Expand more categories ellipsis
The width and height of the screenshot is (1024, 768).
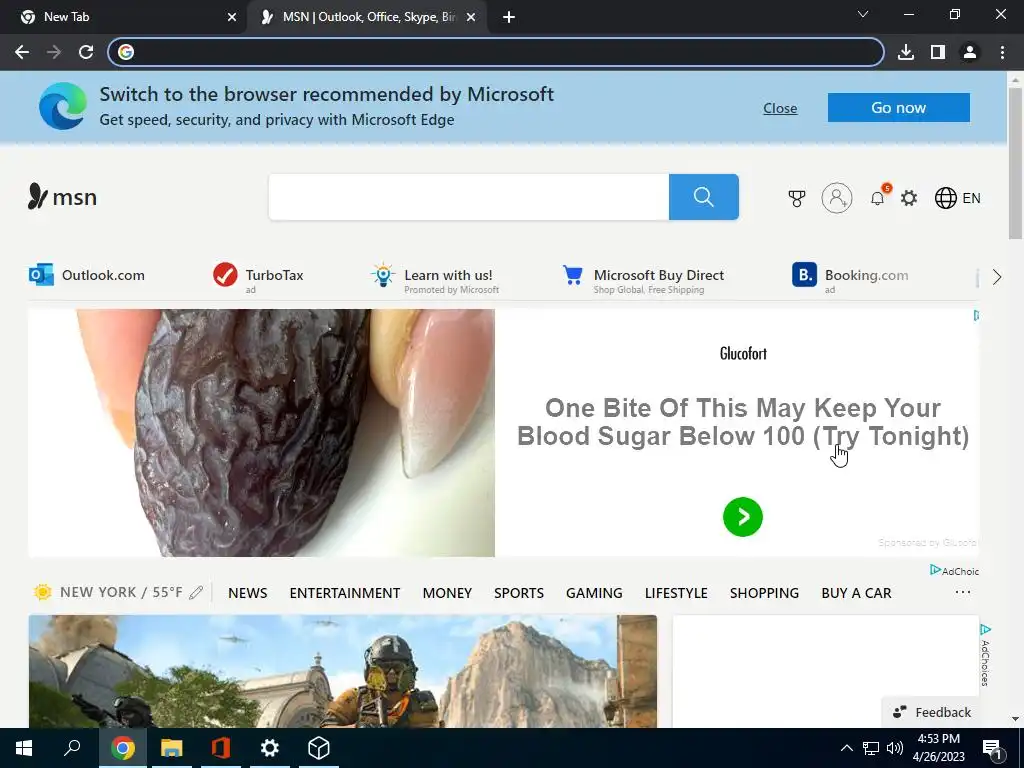pyautogui.click(x=963, y=592)
